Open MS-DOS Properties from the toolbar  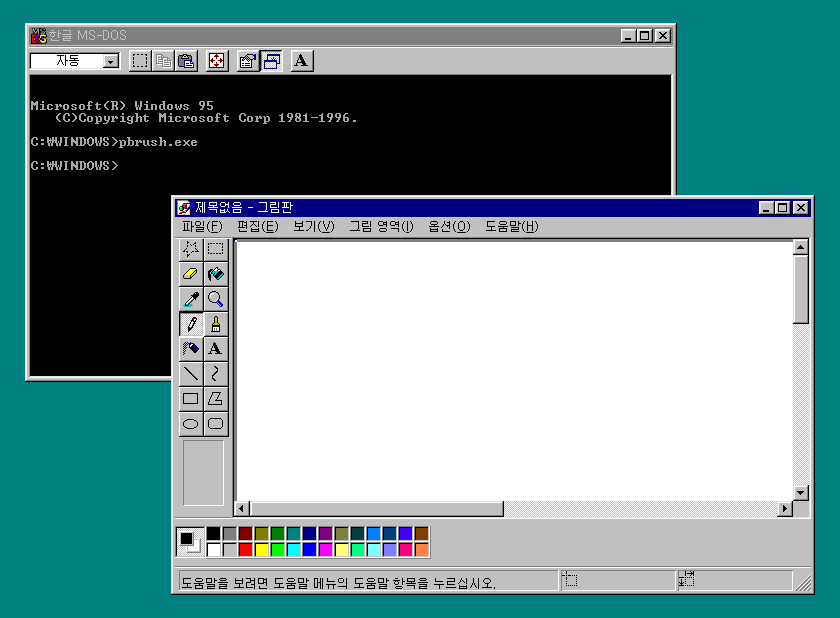(248, 61)
